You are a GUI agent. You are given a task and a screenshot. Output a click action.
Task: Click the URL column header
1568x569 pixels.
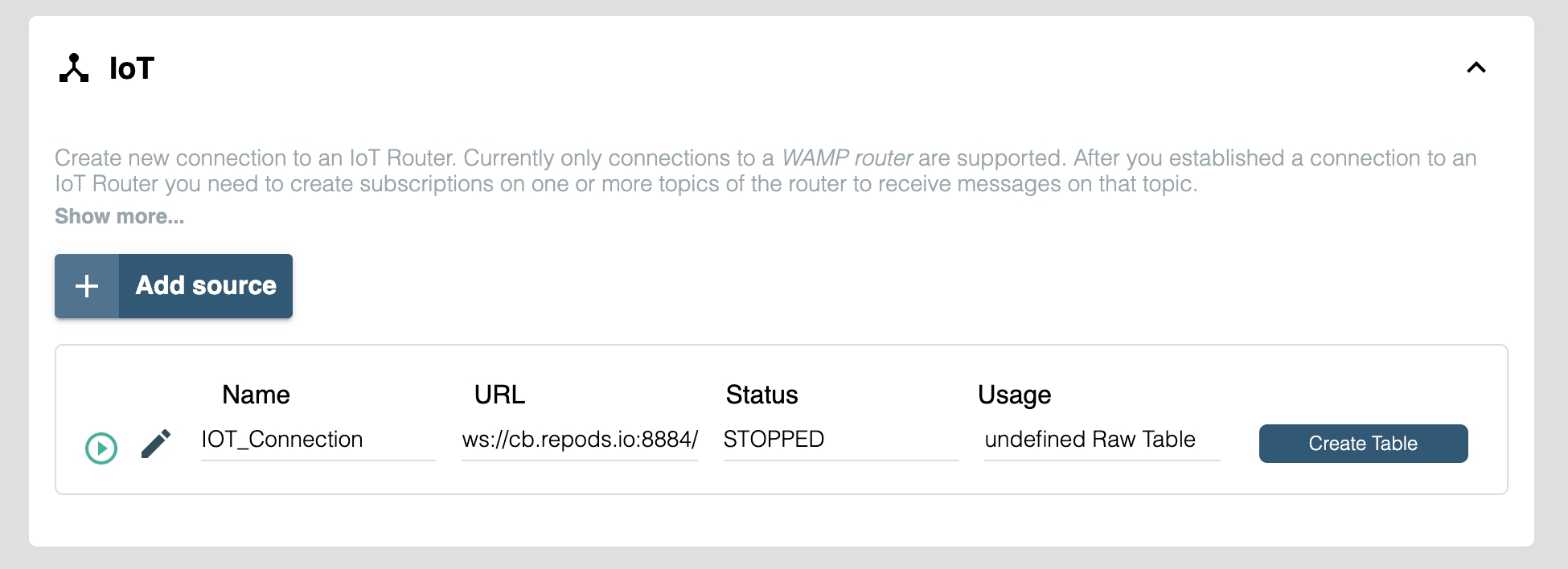(499, 395)
